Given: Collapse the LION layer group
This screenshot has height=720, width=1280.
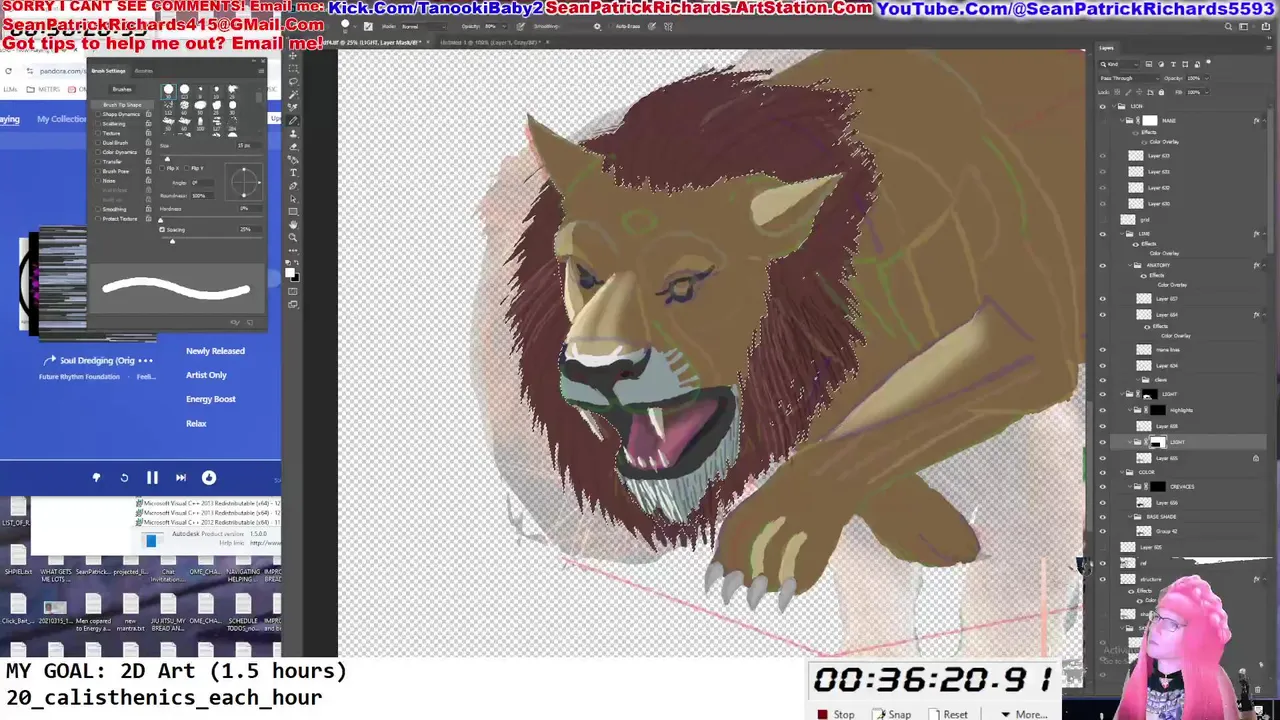Looking at the screenshot, I should 1114,106.
